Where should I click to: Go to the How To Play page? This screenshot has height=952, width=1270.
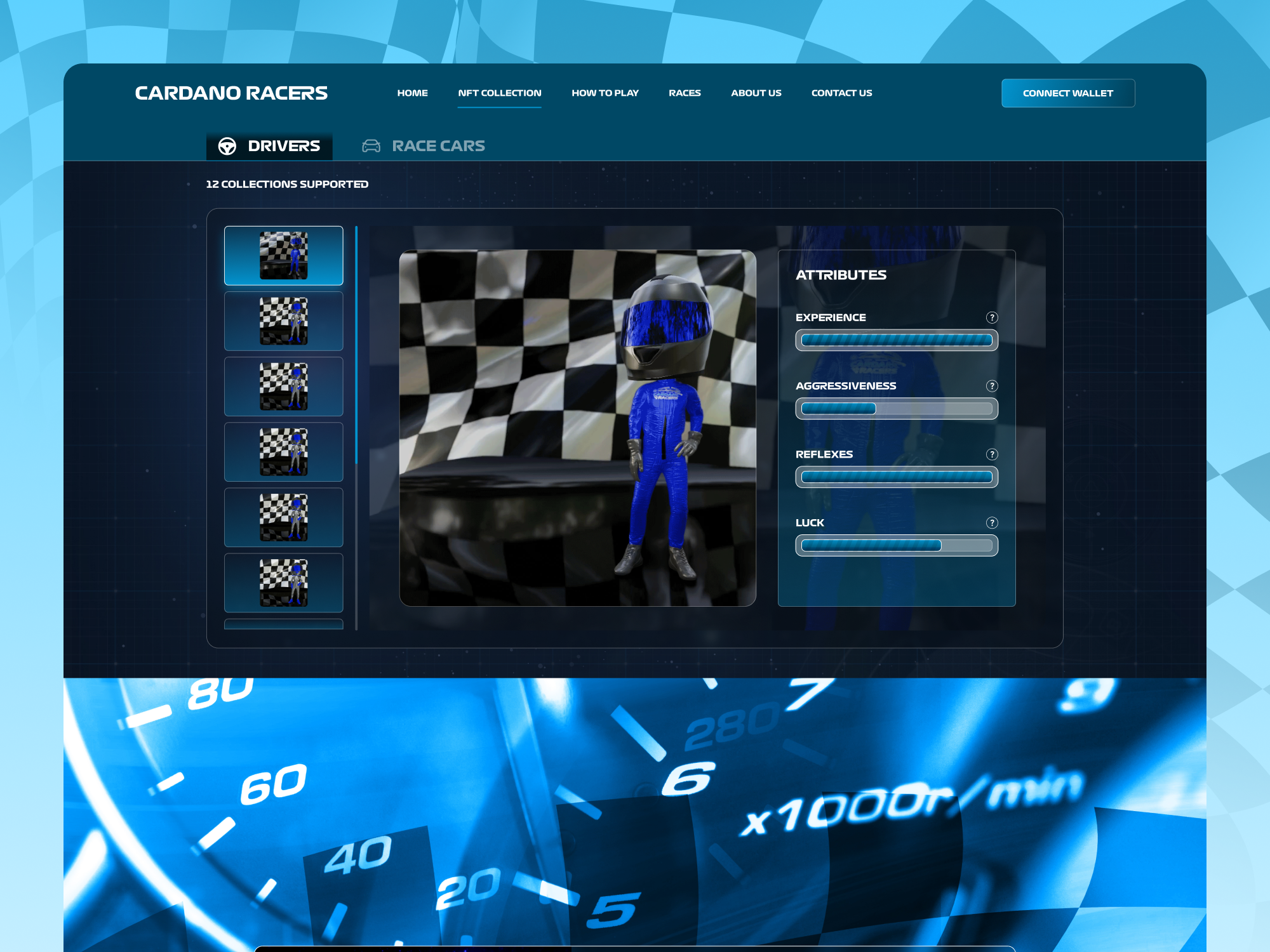click(x=605, y=93)
